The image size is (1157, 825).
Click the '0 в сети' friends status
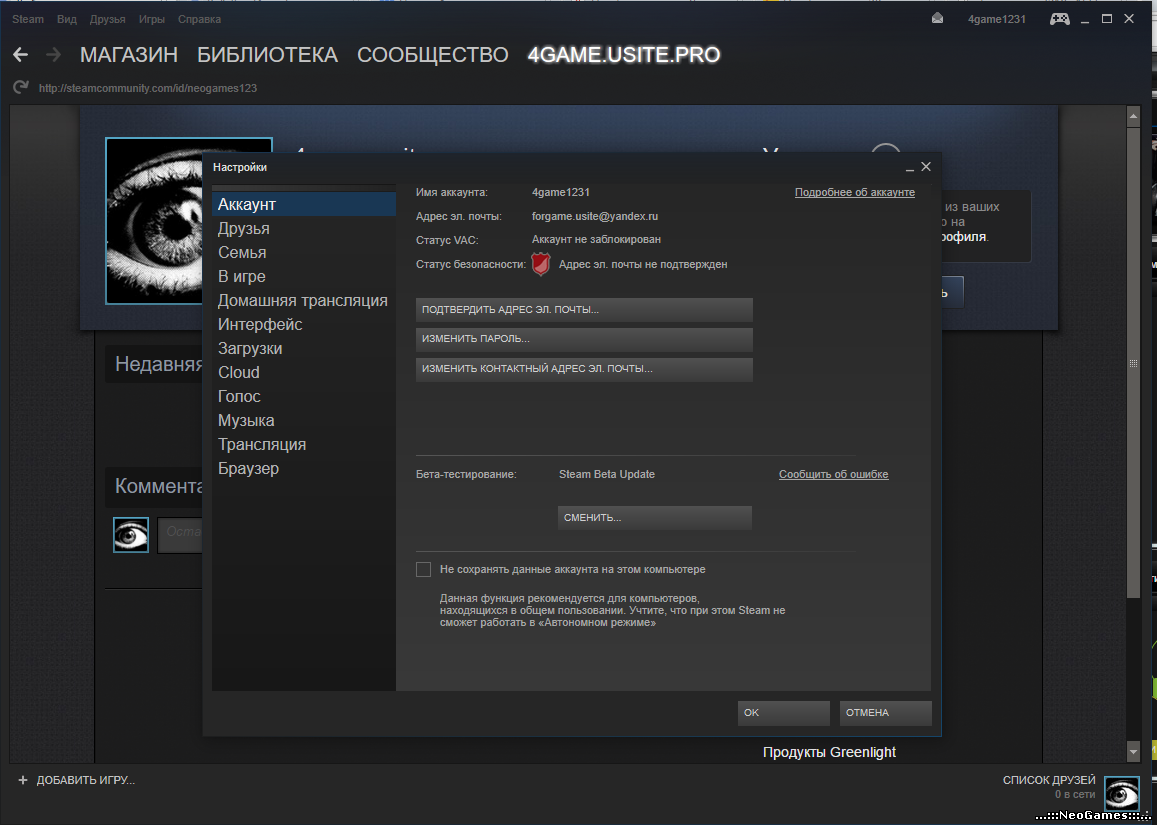1075,795
